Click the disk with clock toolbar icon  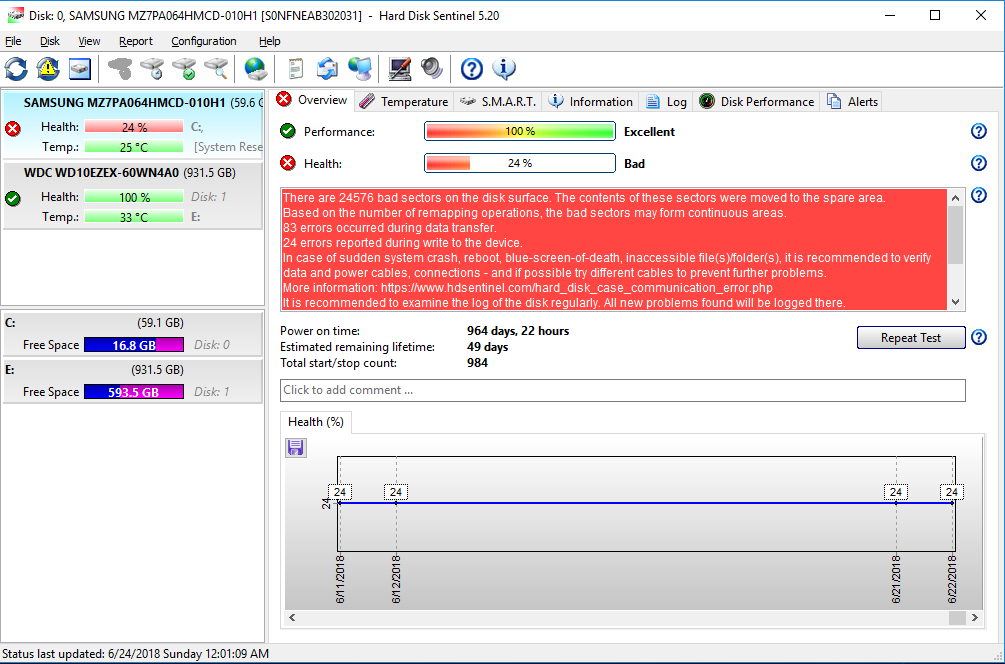[153, 68]
